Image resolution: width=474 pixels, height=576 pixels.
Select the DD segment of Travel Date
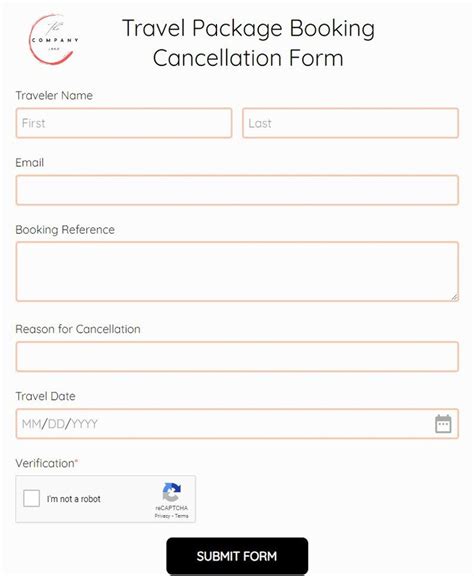56,424
